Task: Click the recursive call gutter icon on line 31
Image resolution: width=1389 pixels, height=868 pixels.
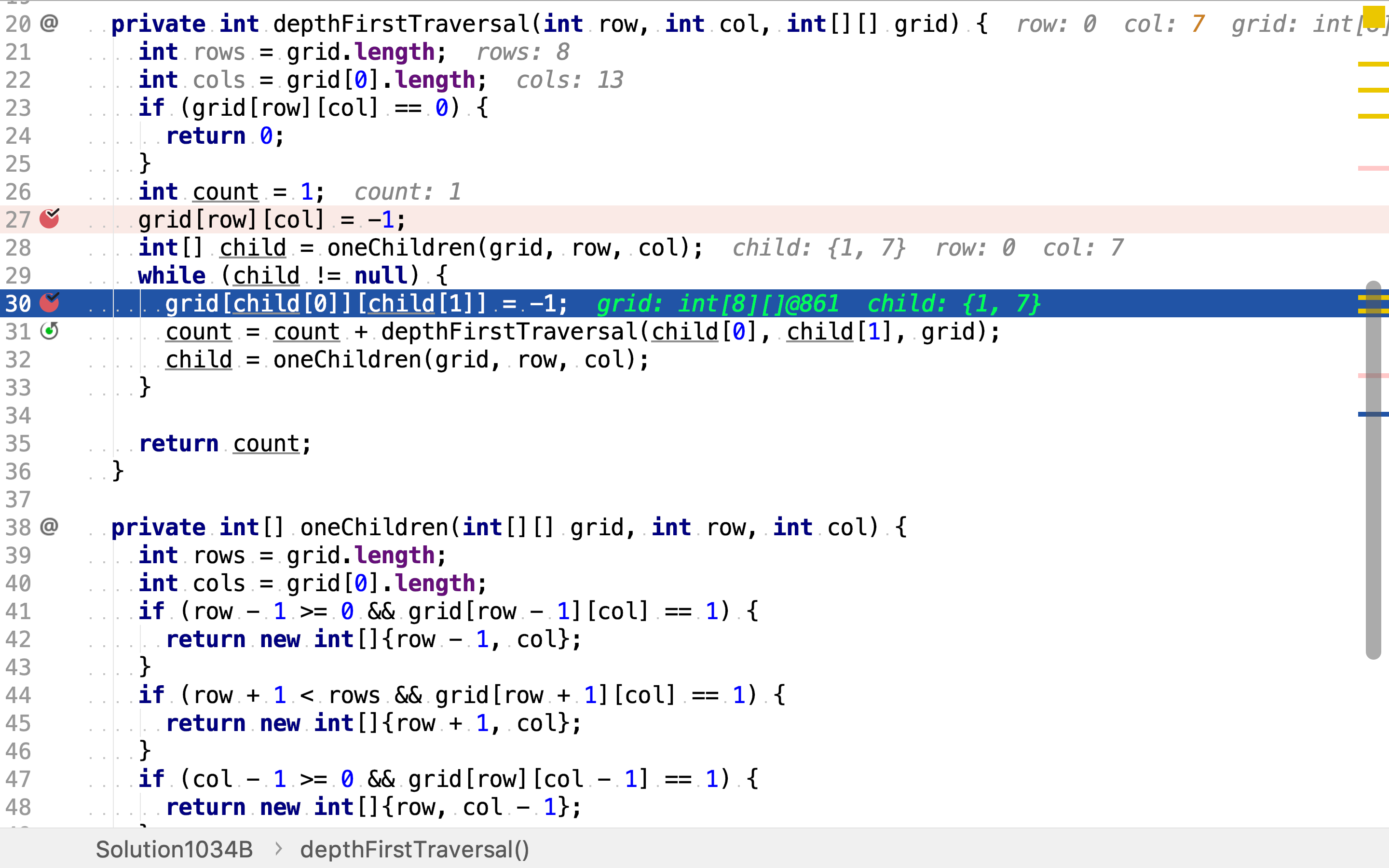Action: (50, 331)
